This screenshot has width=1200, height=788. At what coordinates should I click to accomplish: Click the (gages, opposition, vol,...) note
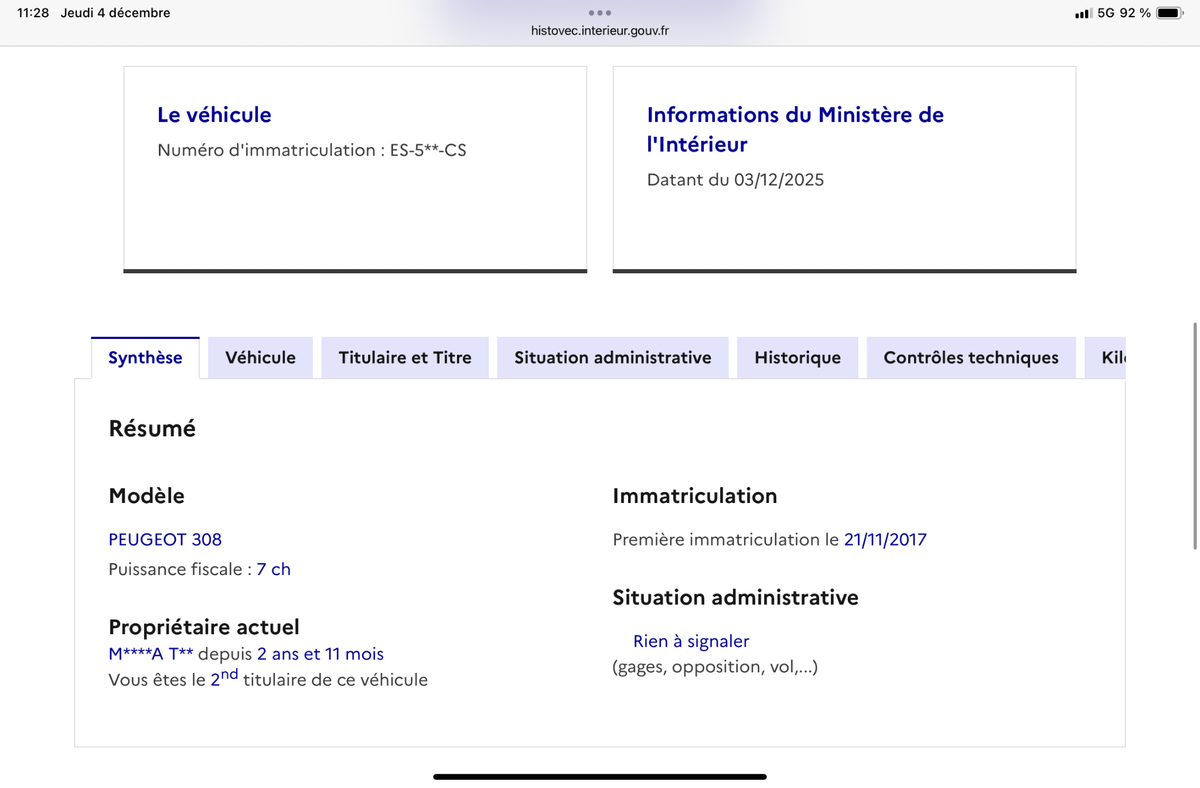(715, 667)
